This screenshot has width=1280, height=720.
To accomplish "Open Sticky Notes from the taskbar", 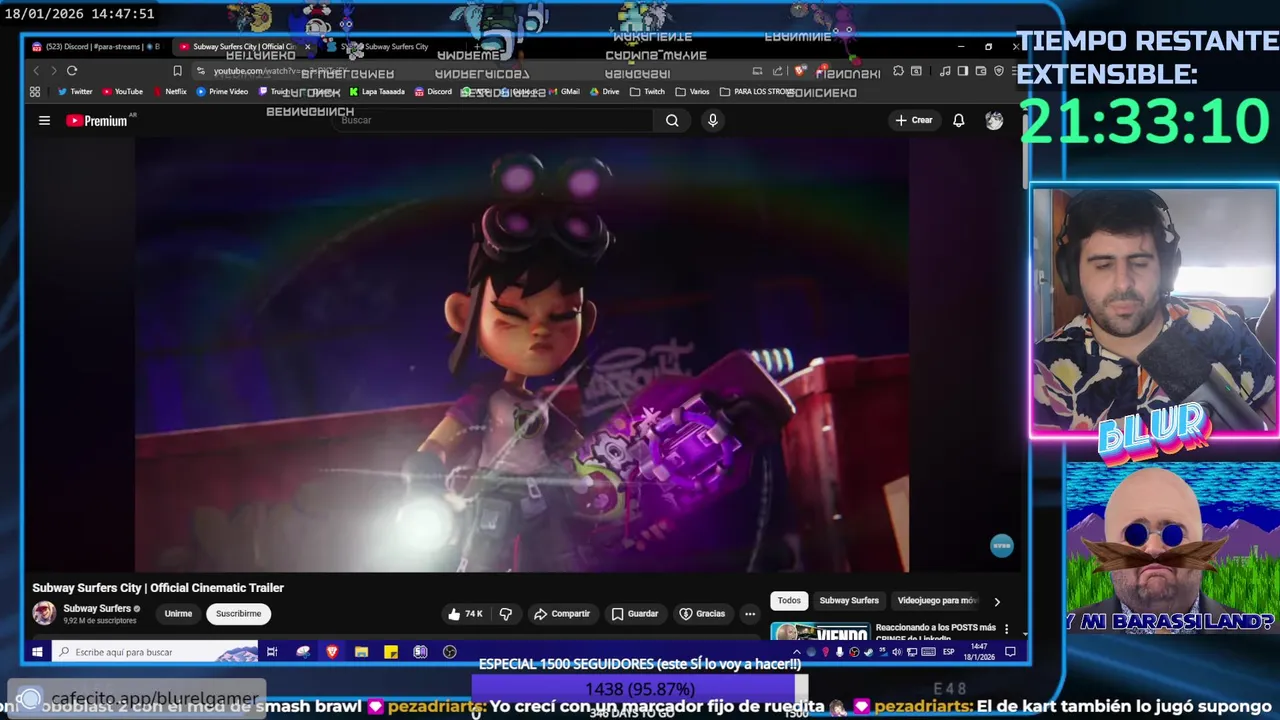I will click(391, 652).
